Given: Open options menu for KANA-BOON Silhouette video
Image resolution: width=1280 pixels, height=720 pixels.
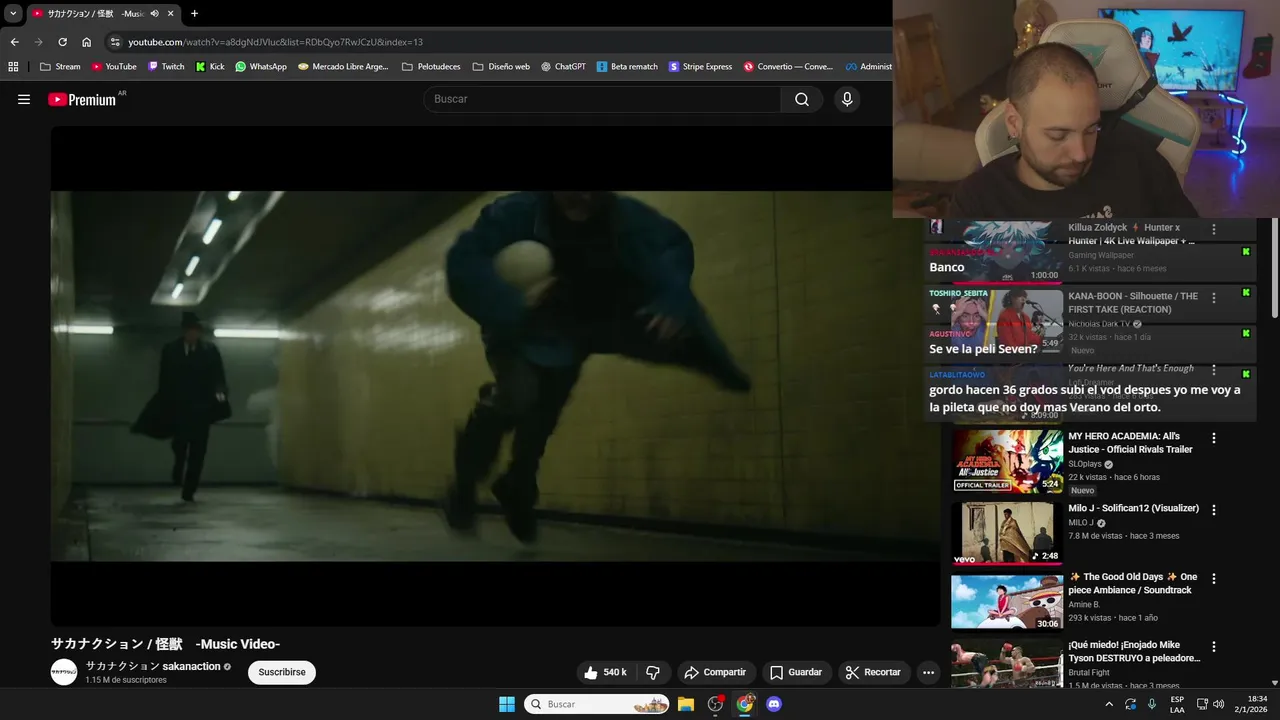Looking at the screenshot, I should coord(1214,298).
